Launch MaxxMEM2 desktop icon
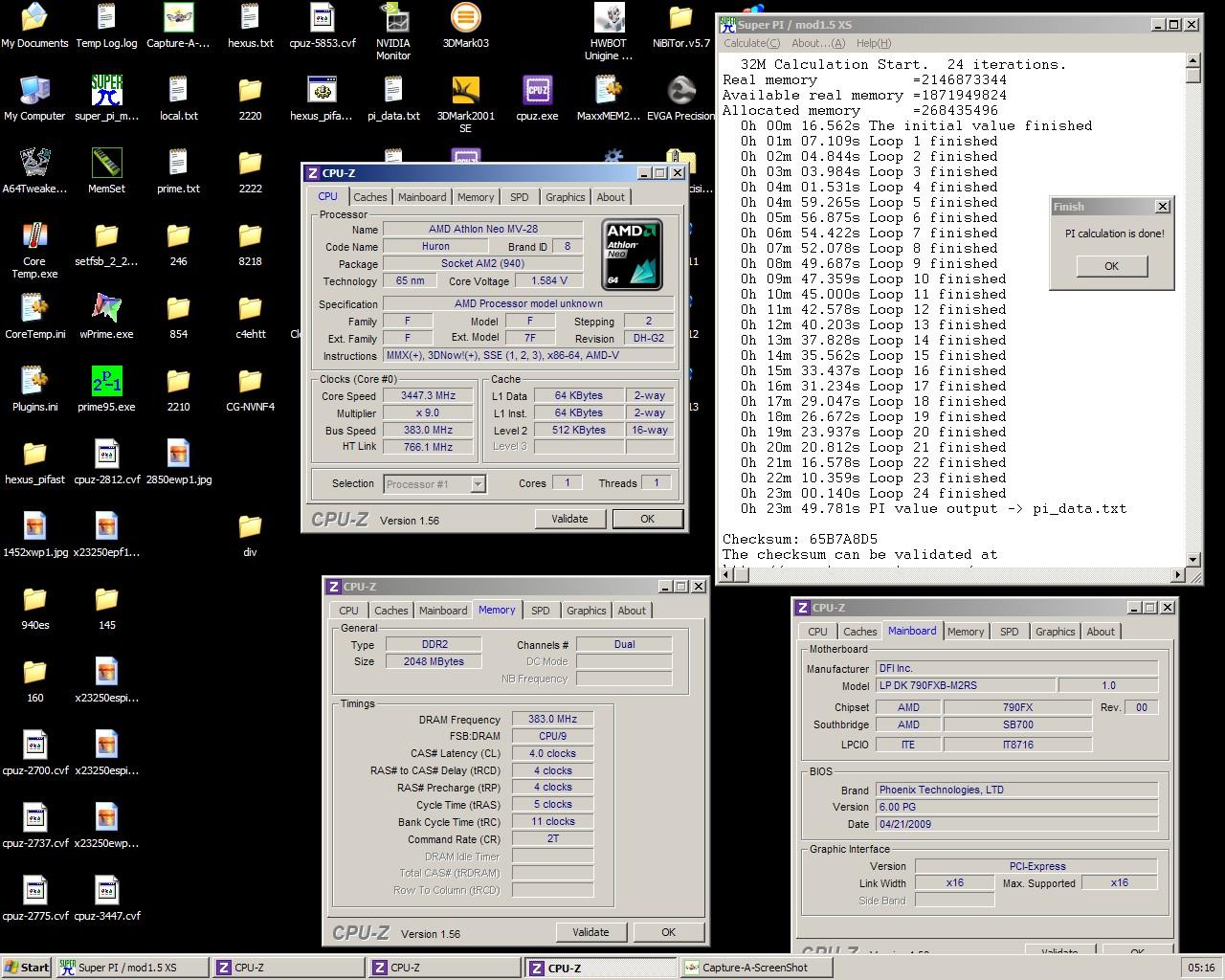Image resolution: width=1225 pixels, height=980 pixels. coord(609,100)
